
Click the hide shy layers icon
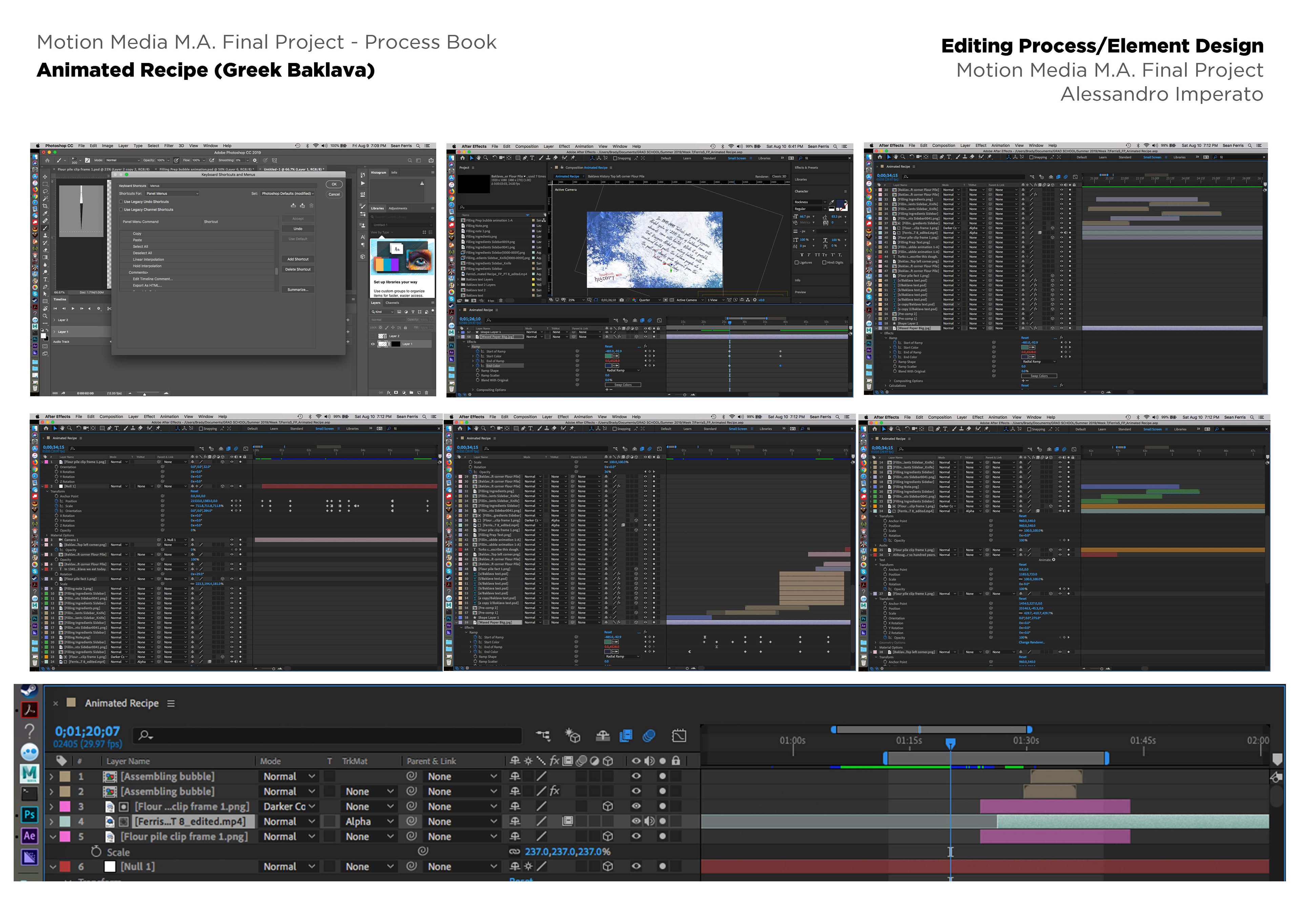pyautogui.click(x=603, y=736)
